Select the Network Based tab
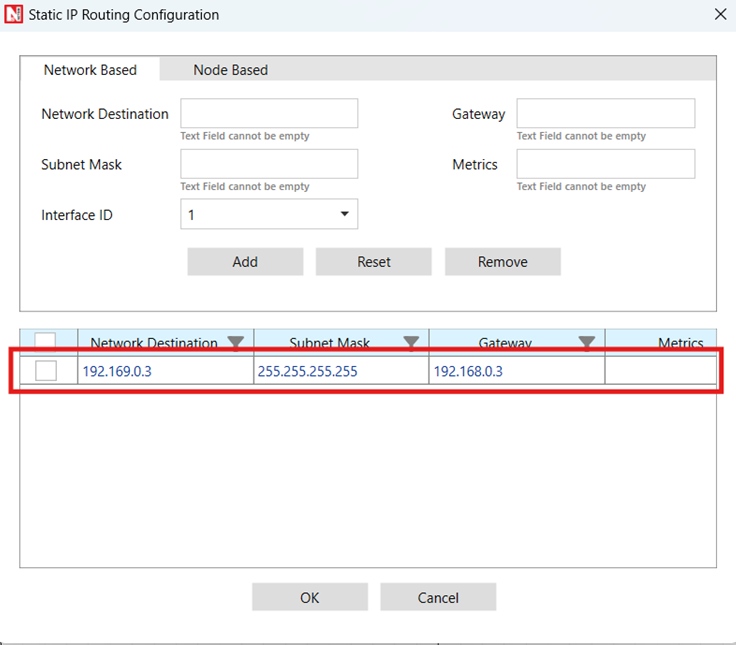The width and height of the screenshot is (736, 645). click(90, 70)
